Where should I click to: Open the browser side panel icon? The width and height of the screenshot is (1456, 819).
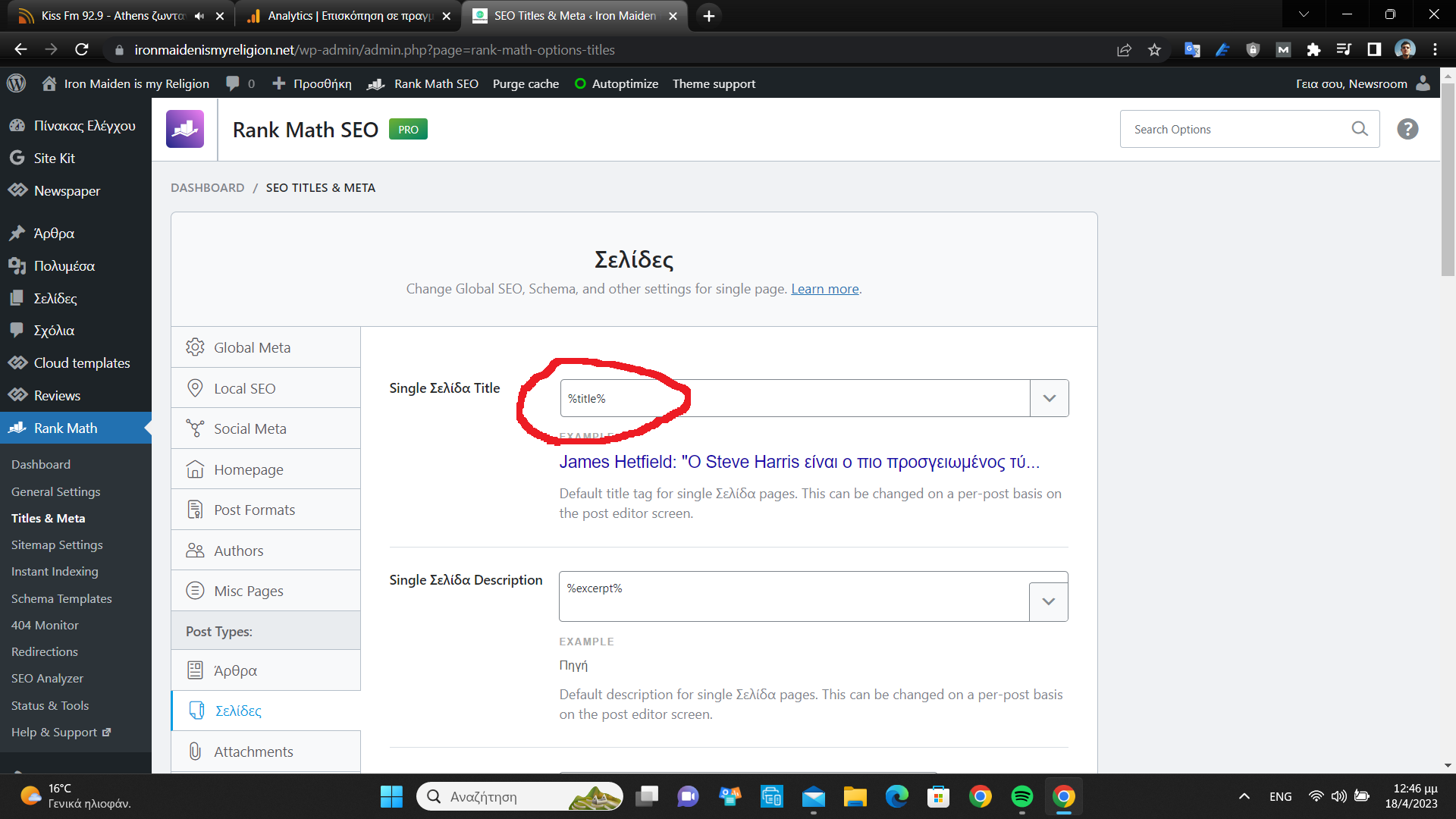[1374, 49]
